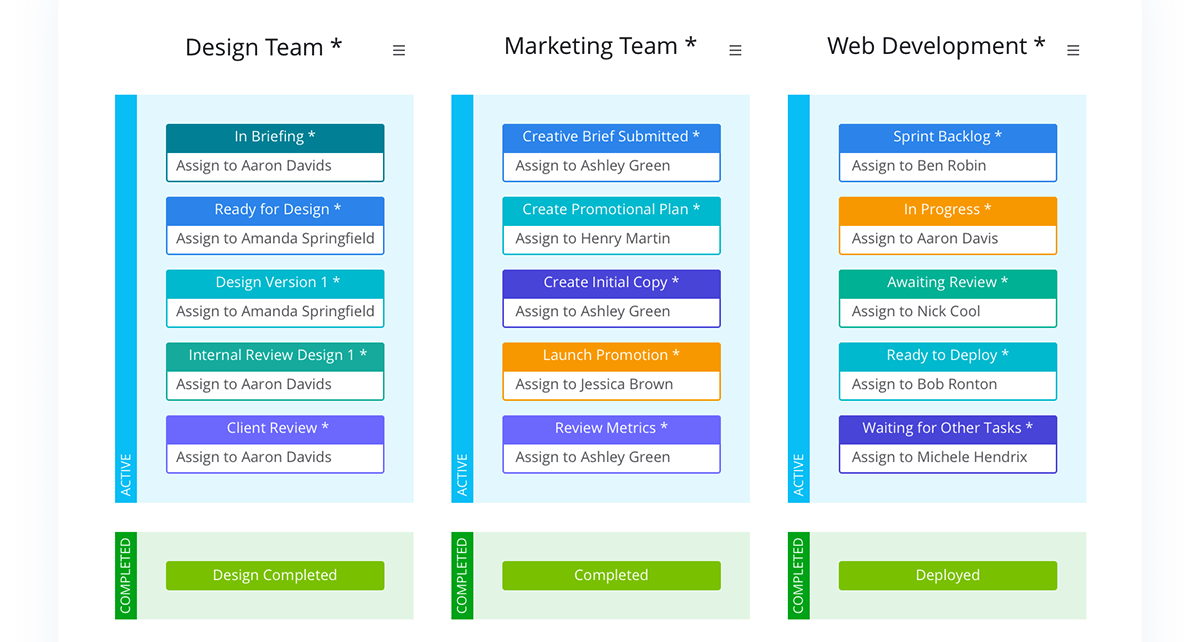Viewport: 1200px width, 642px height.
Task: Click the green Design Completed status
Action: [x=275, y=575]
